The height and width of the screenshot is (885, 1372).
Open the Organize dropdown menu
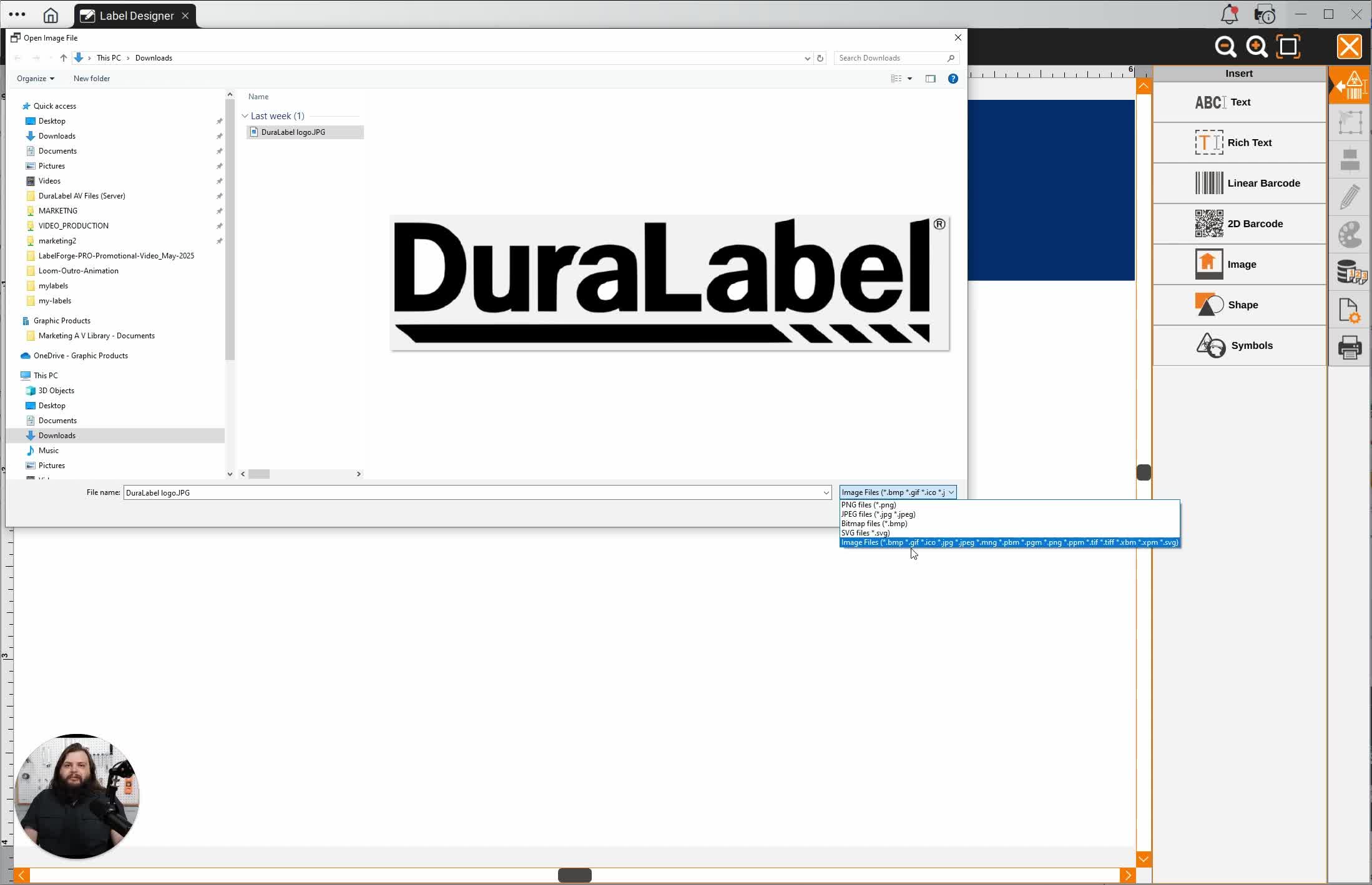pyautogui.click(x=36, y=79)
